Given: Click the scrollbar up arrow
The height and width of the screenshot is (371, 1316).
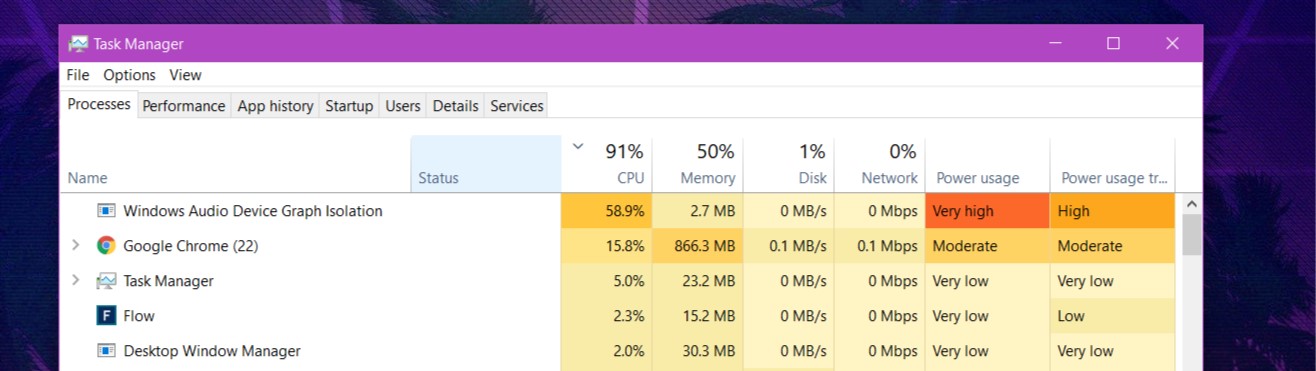Looking at the screenshot, I should 1191,204.
